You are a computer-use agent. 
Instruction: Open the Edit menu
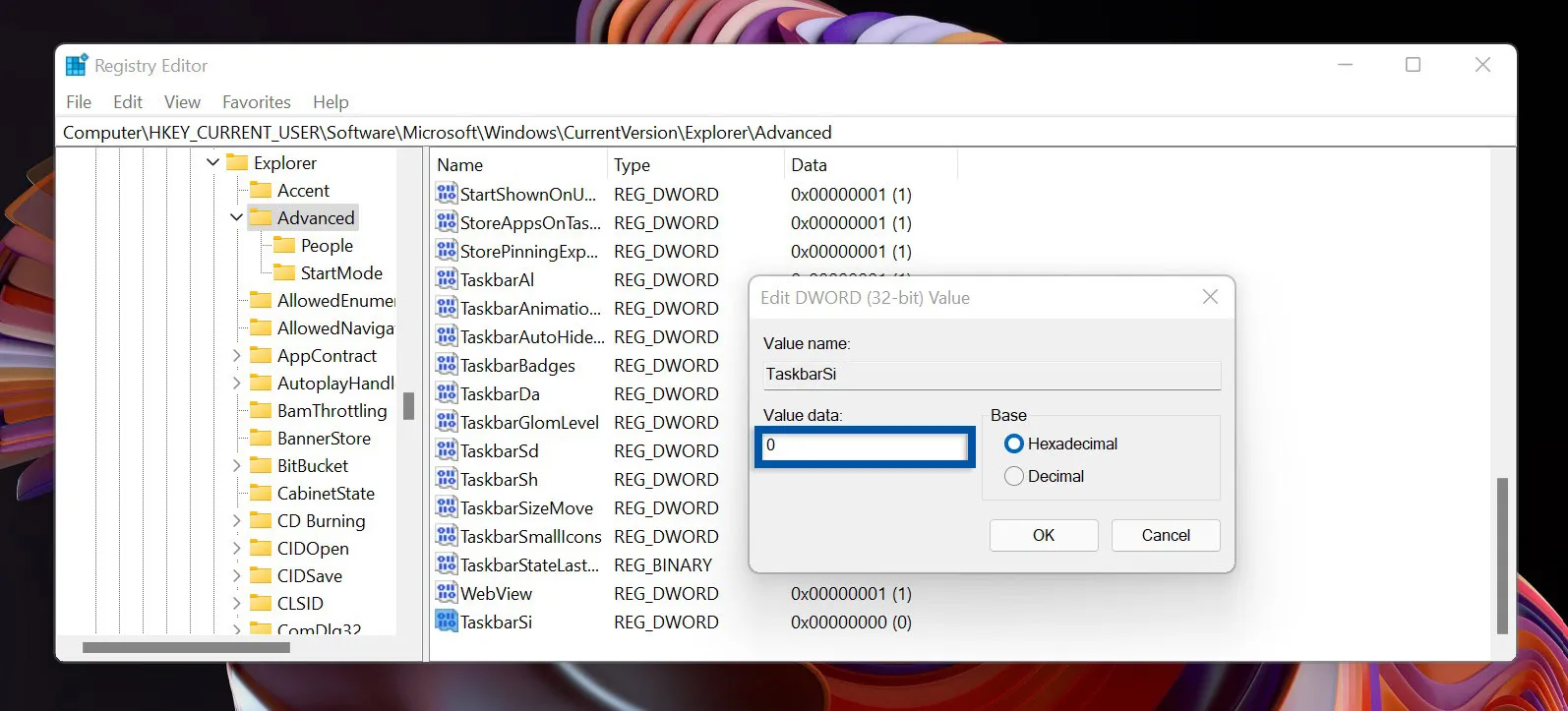[x=128, y=102]
